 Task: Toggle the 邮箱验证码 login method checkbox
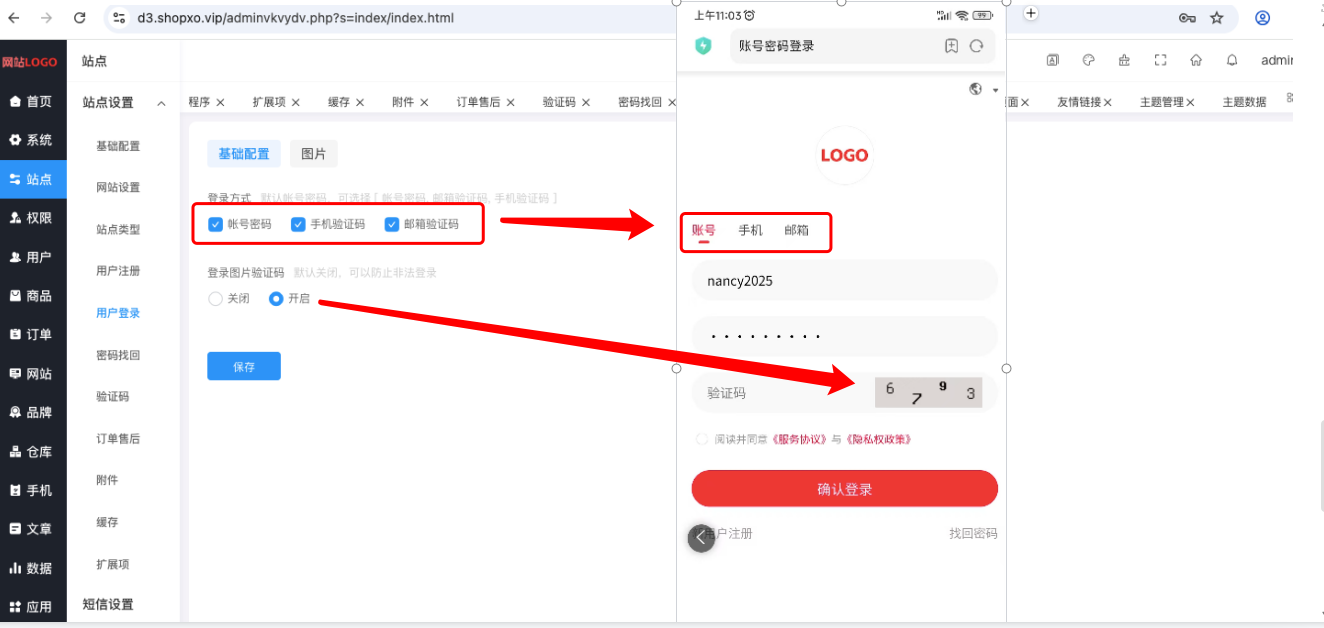tap(392, 224)
